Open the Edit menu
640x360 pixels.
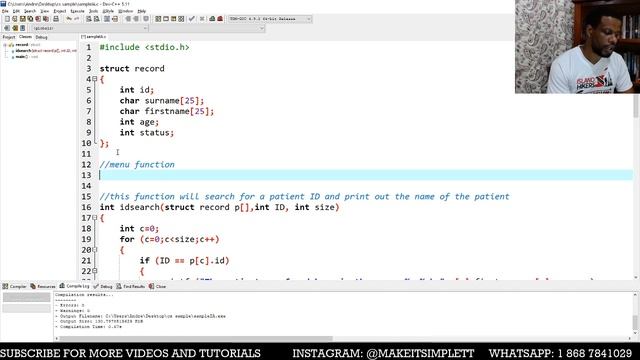(x=16, y=11)
